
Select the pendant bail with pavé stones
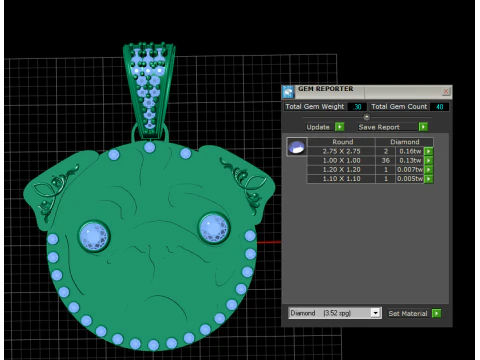[x=149, y=90]
